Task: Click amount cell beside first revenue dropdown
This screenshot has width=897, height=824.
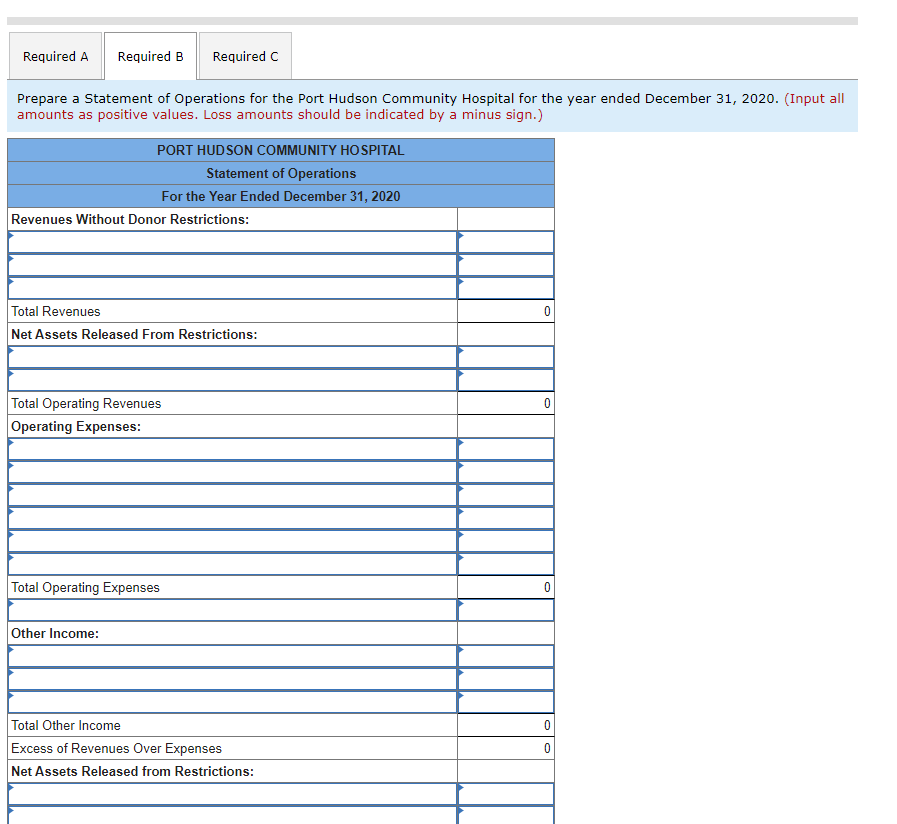Action: click(x=505, y=241)
